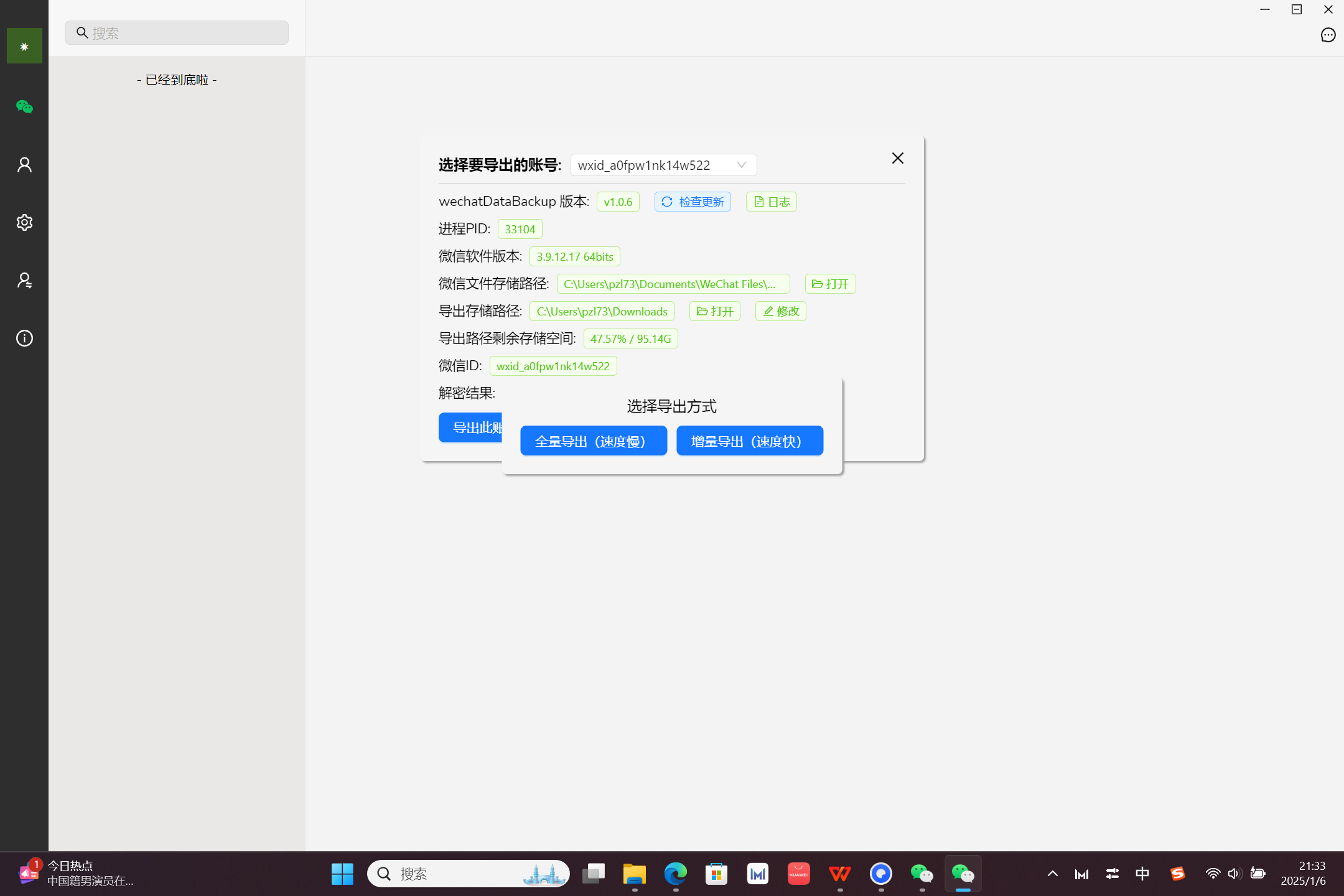The height and width of the screenshot is (896, 1344).
Task: Click the 检查更新 button
Action: pyautogui.click(x=692, y=202)
